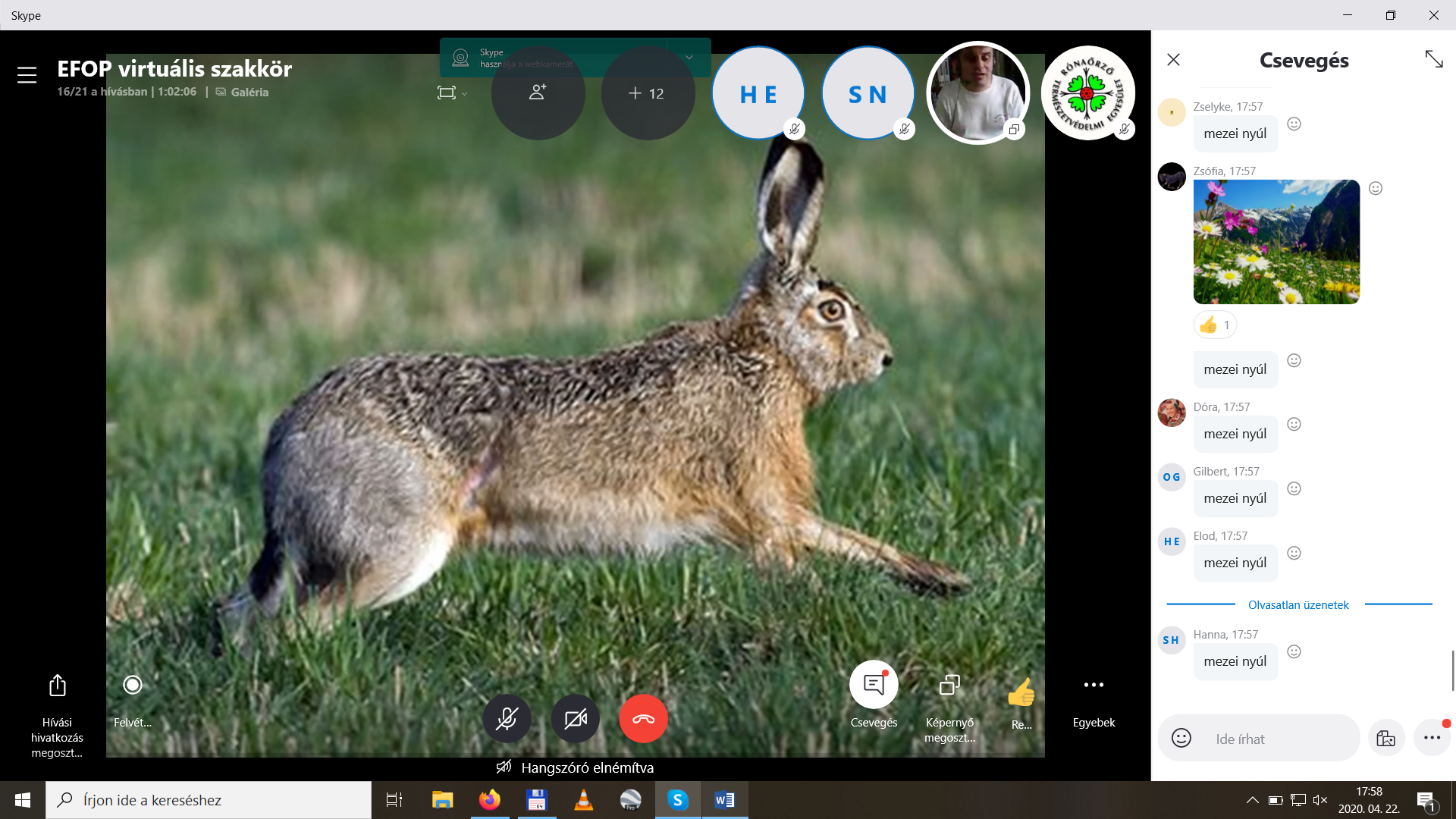This screenshot has width=1456, height=819.
Task: Open the Windows notification center
Action: (1427, 801)
